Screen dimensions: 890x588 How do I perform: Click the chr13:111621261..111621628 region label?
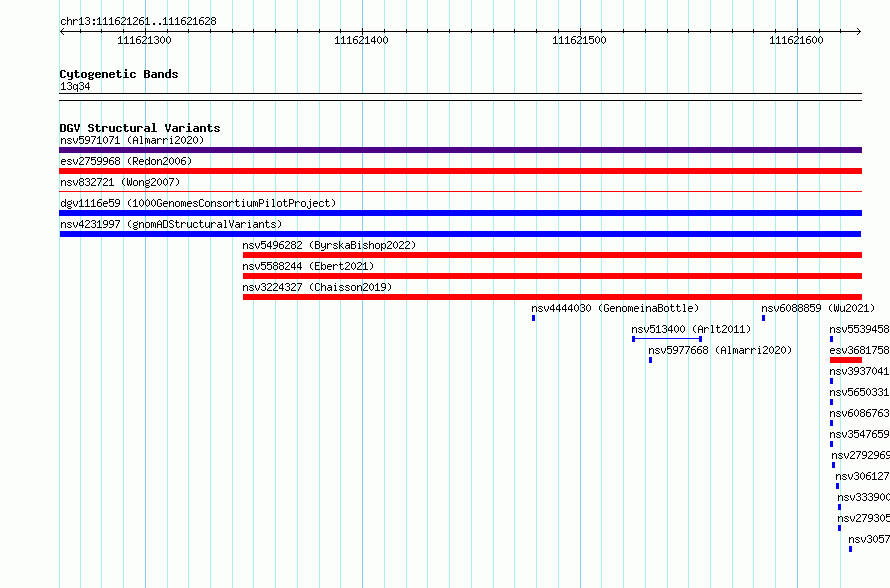click(138, 22)
